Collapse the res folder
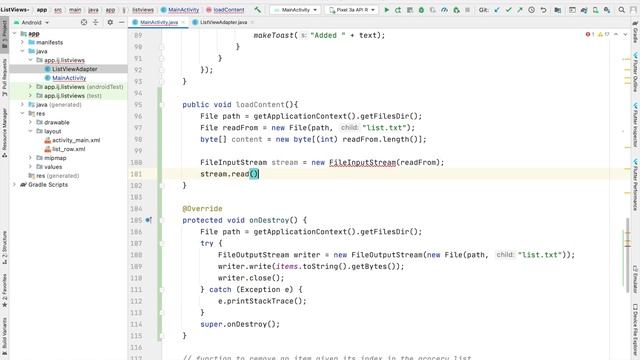This screenshot has width=640, height=360. click(22, 113)
